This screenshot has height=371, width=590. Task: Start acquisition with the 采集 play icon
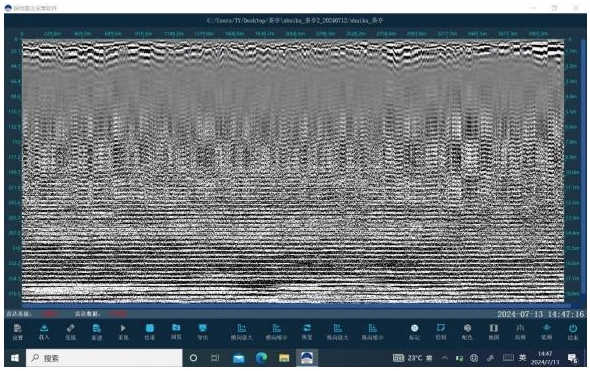(x=123, y=332)
